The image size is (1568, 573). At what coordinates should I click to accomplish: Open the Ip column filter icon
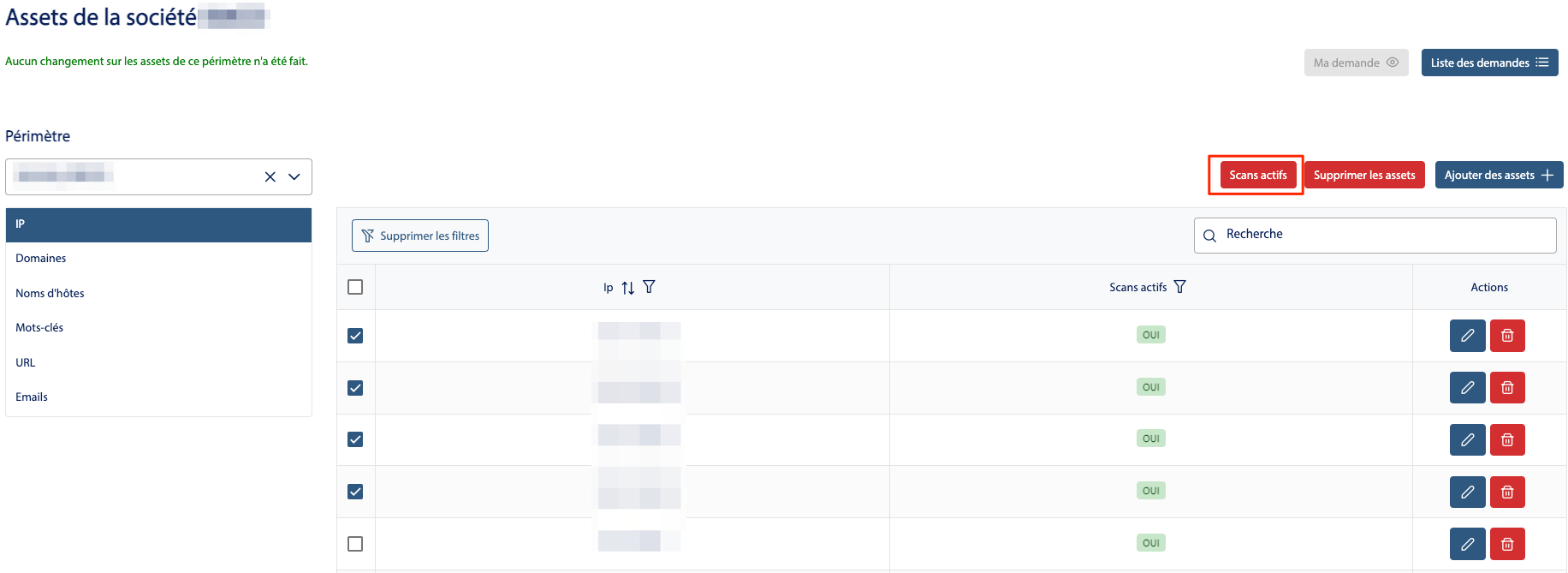tap(649, 287)
